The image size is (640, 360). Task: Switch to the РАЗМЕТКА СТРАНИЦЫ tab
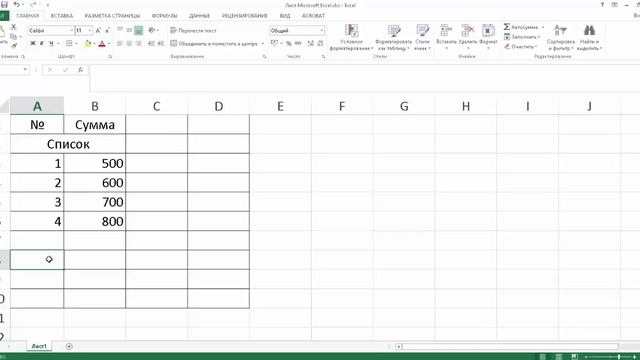pyautogui.click(x=112, y=16)
